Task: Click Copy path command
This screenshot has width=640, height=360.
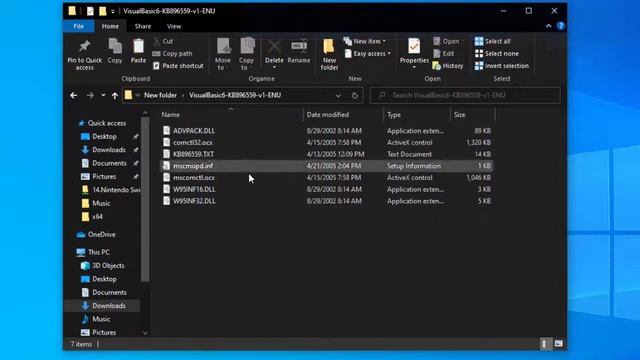Action: [x=172, y=53]
